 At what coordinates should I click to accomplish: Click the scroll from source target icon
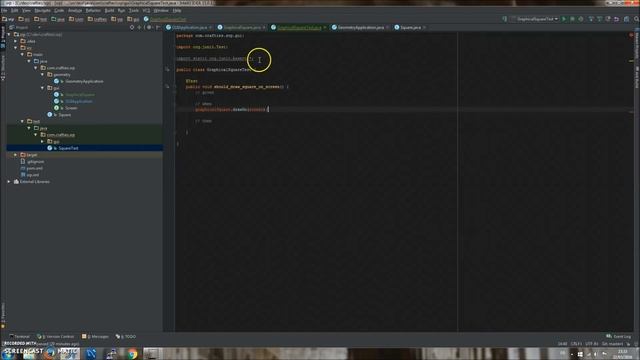132,27
